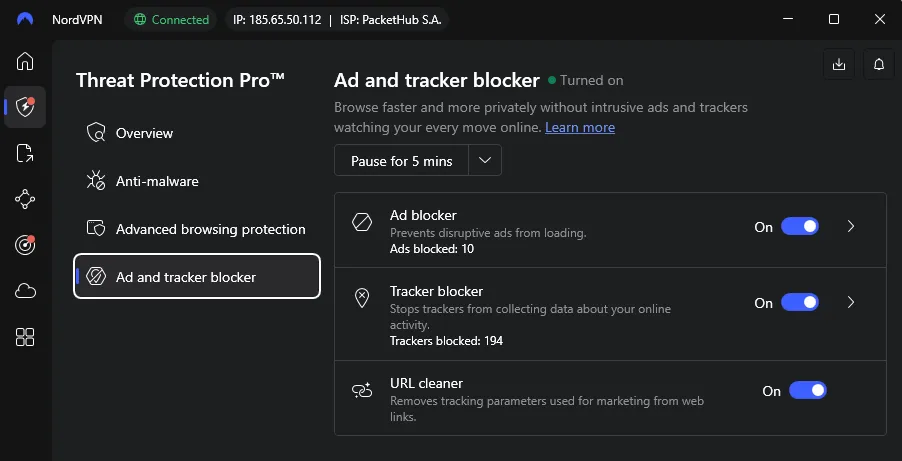Screen dimensions: 902x461
Task: Click the download icon button in the top right corner
Action: [839, 64]
